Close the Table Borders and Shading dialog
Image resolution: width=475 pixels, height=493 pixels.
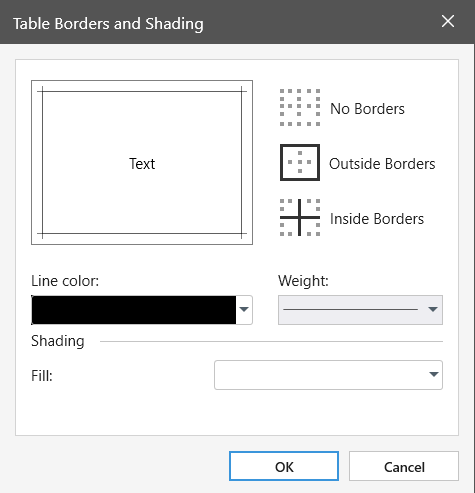pos(448,21)
